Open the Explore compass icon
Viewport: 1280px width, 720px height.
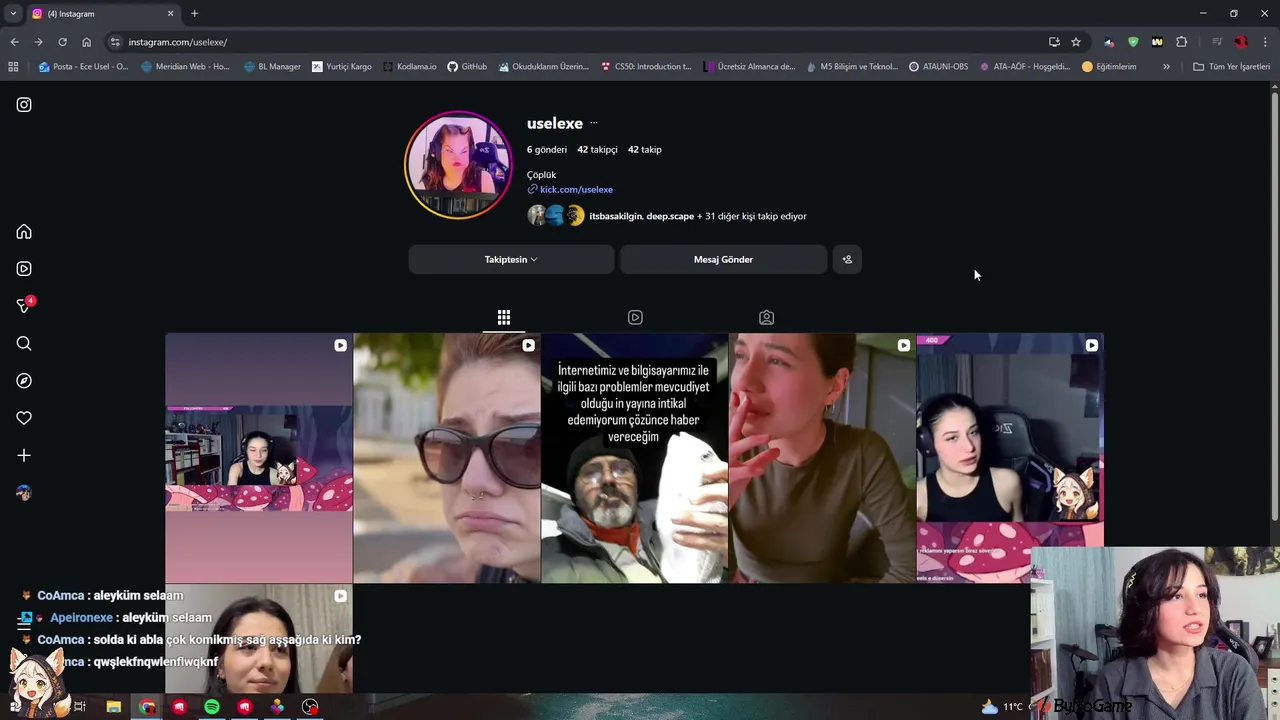click(24, 381)
